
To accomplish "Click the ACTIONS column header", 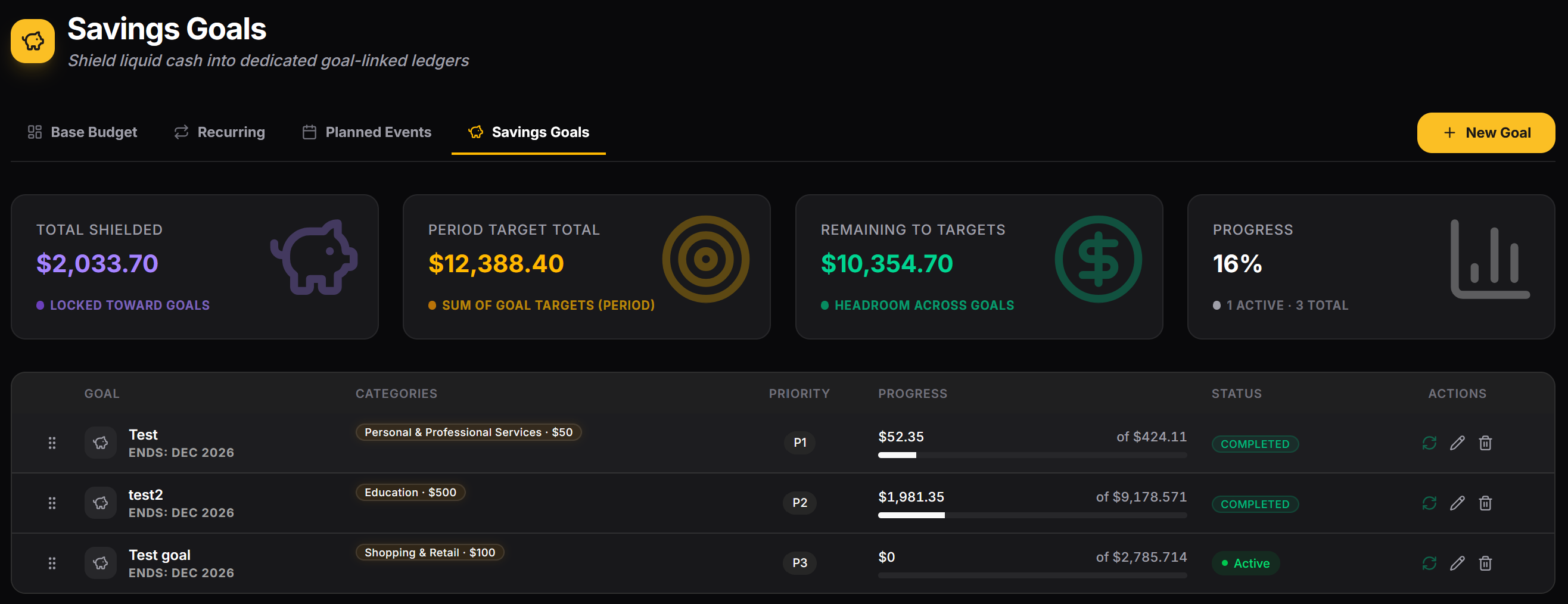I will [x=1457, y=393].
